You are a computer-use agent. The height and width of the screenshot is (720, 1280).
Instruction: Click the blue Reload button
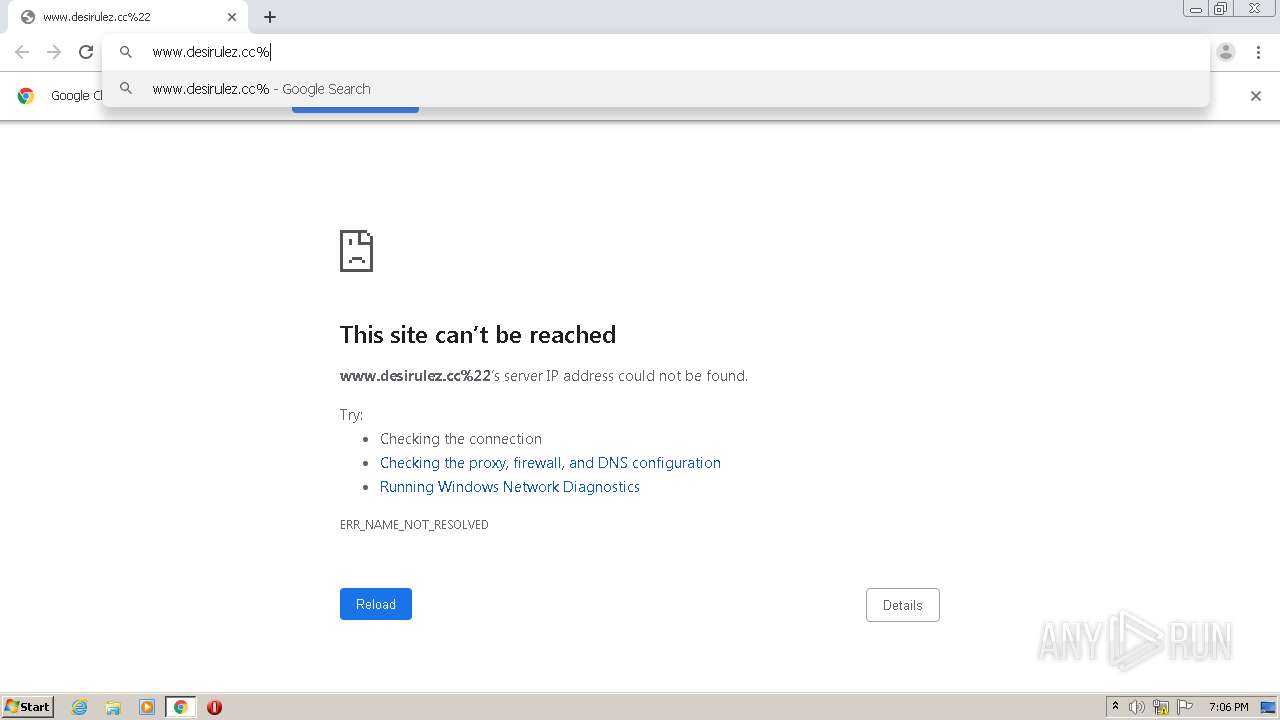[x=376, y=604]
